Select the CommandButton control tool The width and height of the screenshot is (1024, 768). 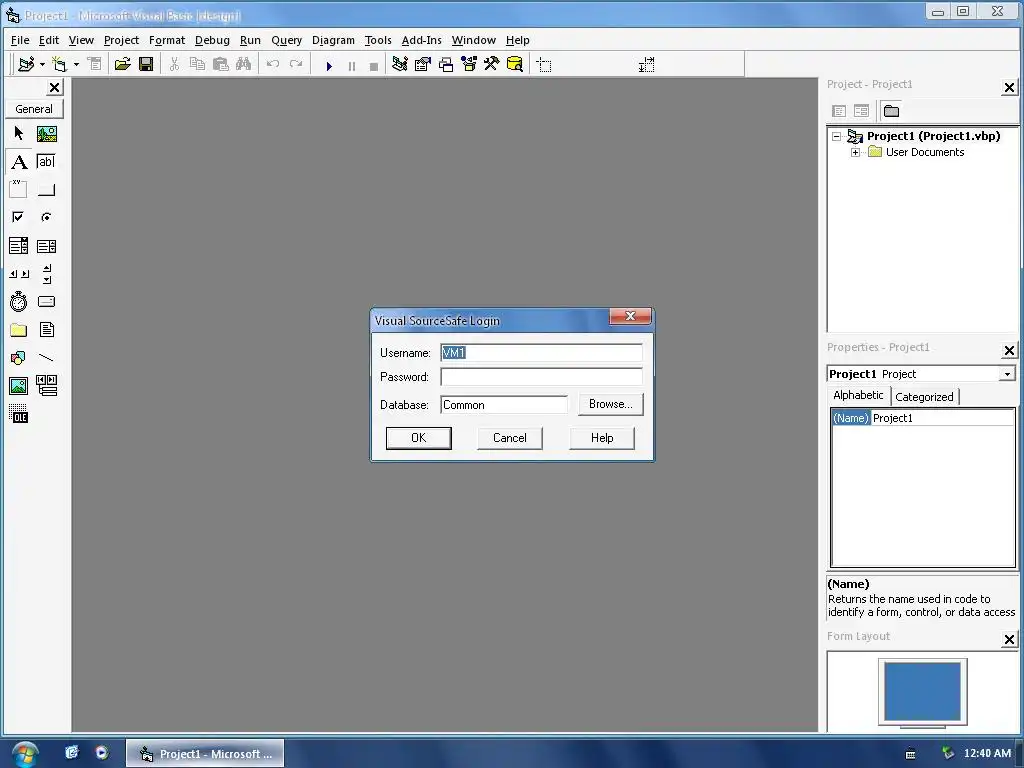[x=46, y=189]
